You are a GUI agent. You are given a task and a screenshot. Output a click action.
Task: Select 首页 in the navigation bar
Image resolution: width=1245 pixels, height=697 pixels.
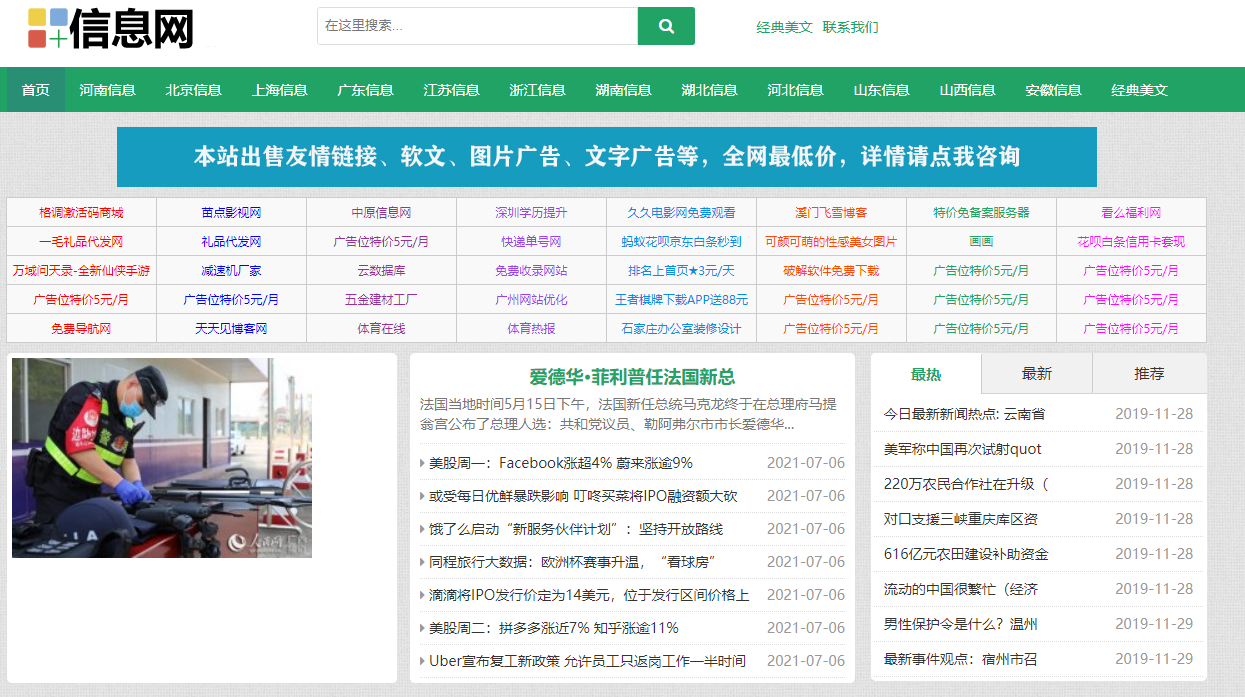tap(36, 90)
